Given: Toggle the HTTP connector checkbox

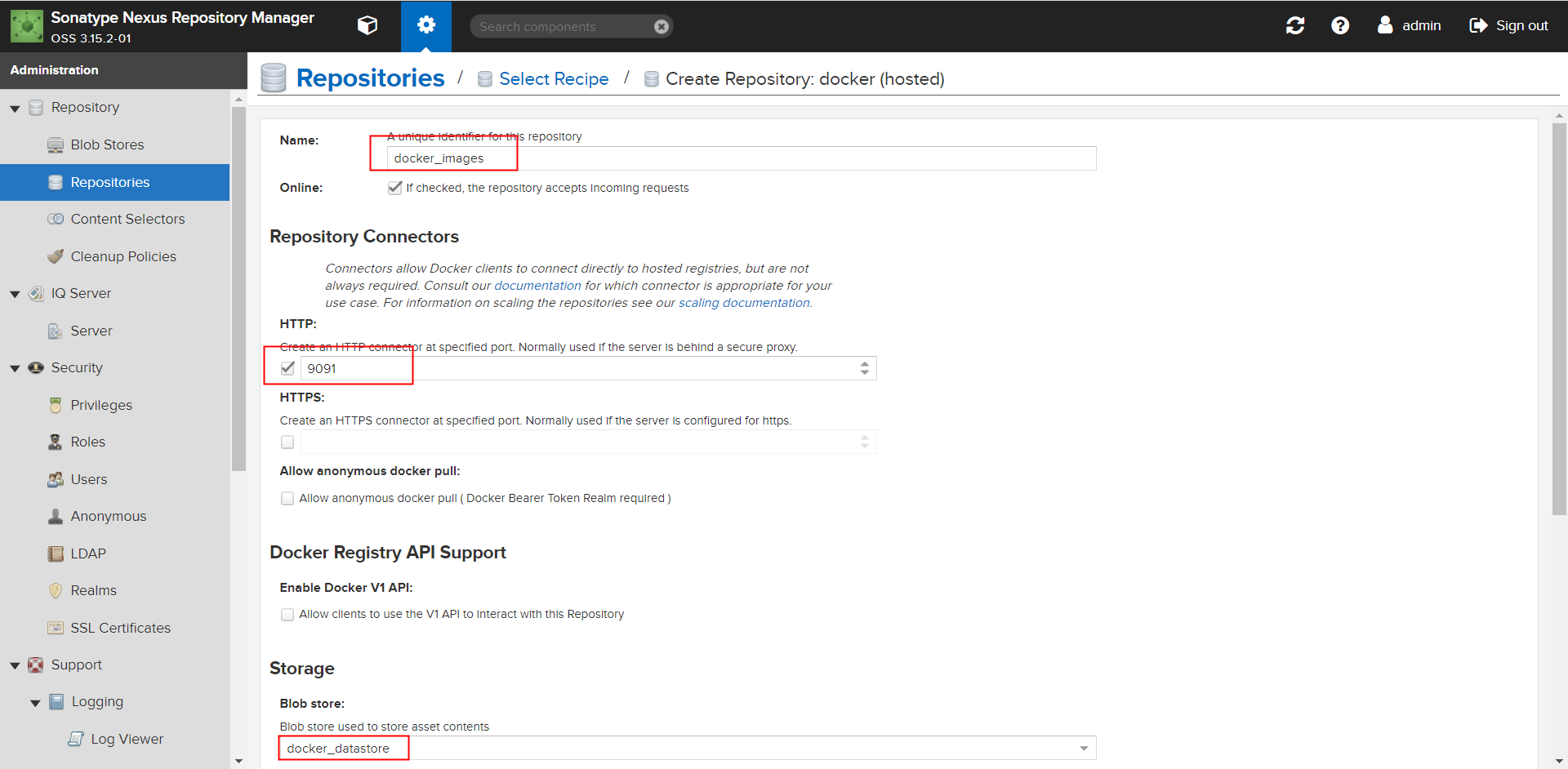Looking at the screenshot, I should pyautogui.click(x=287, y=368).
